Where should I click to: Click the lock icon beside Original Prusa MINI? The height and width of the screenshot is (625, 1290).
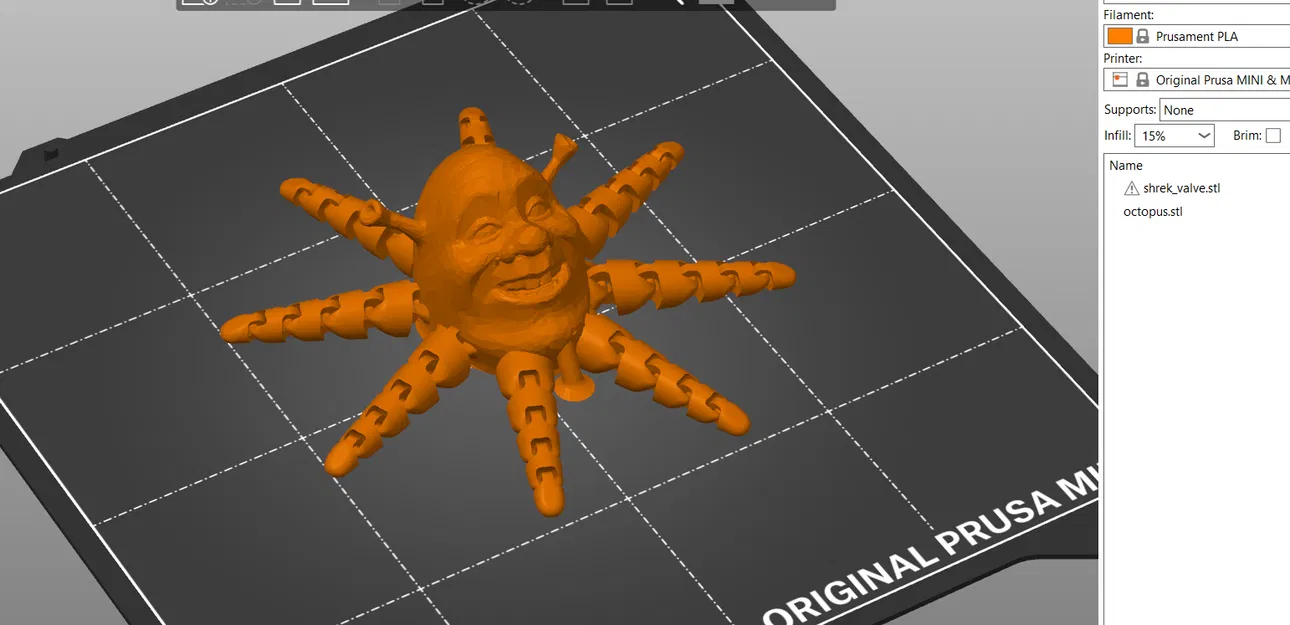(x=1142, y=80)
